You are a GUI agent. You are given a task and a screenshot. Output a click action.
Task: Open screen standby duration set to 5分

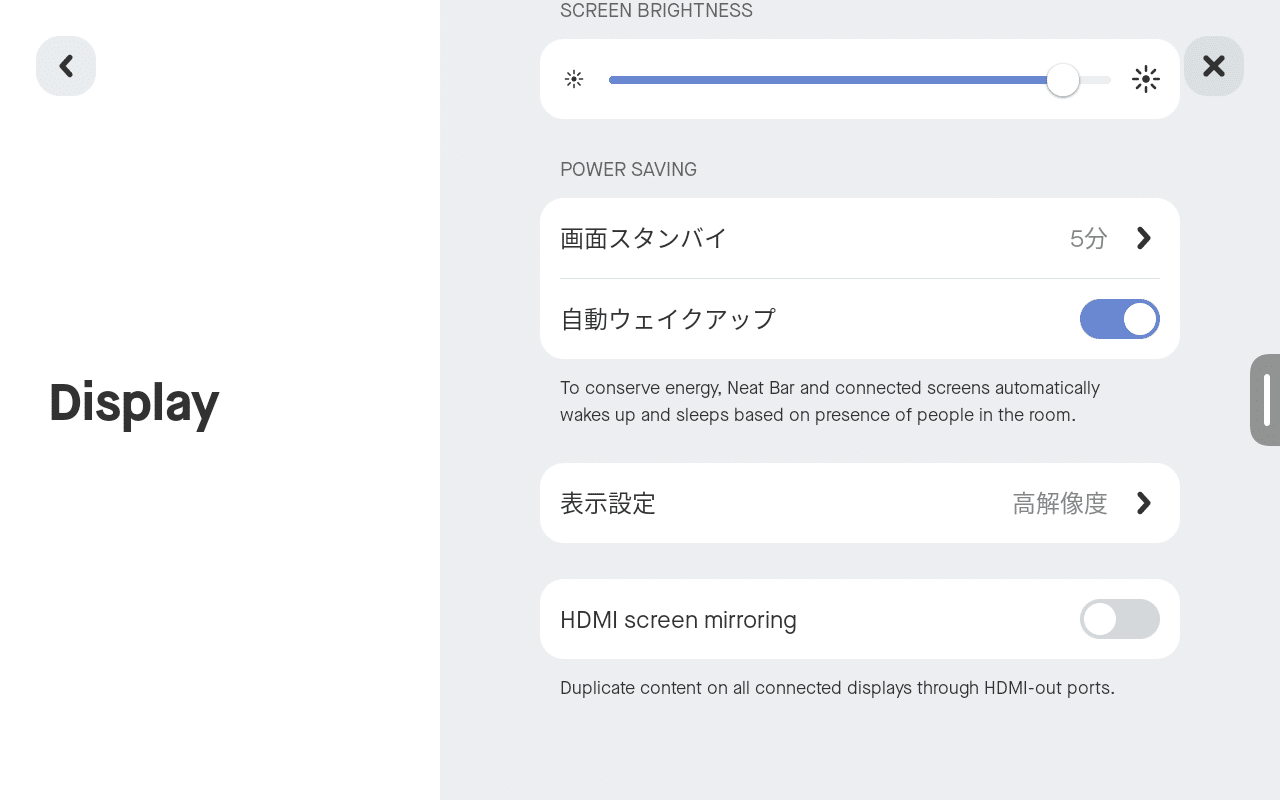point(860,238)
